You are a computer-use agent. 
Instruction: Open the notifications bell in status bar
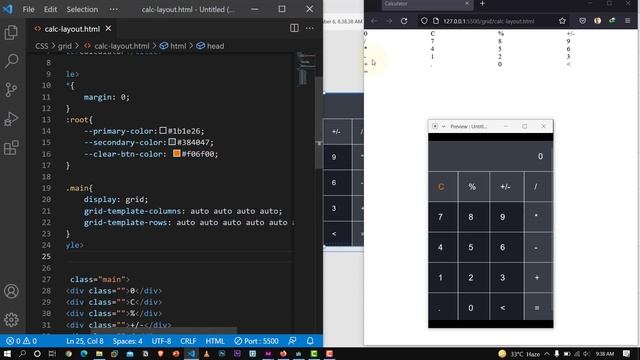(x=310, y=341)
